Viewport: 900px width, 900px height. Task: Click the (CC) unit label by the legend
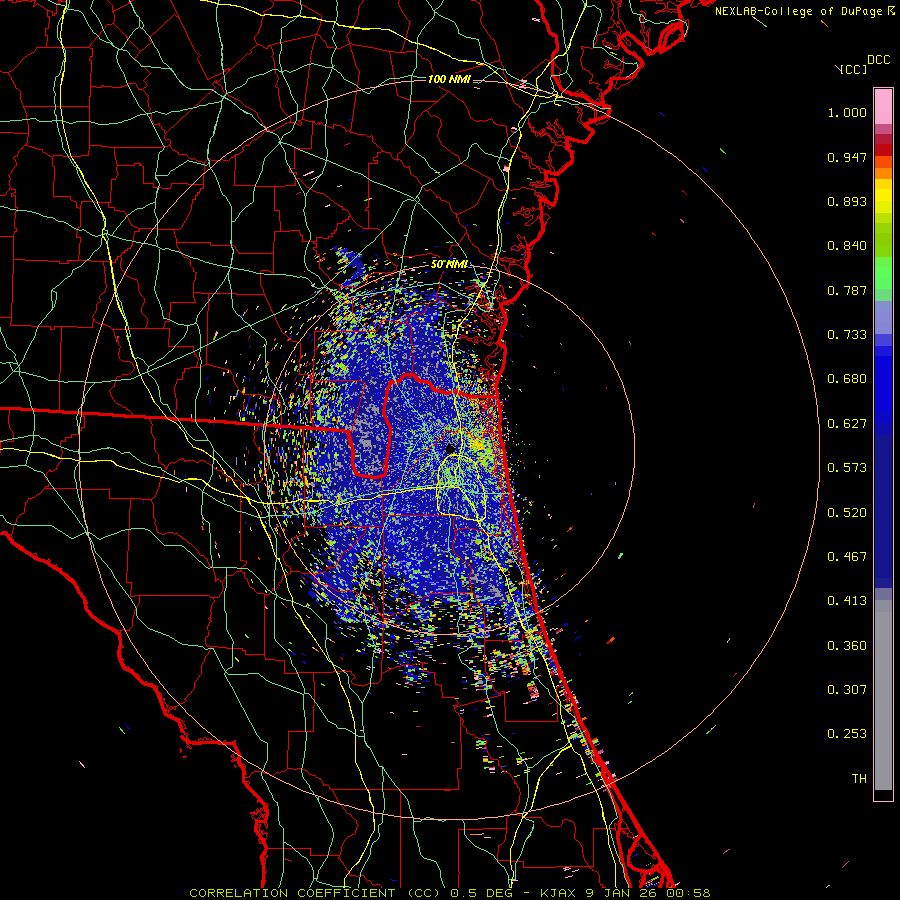click(854, 70)
